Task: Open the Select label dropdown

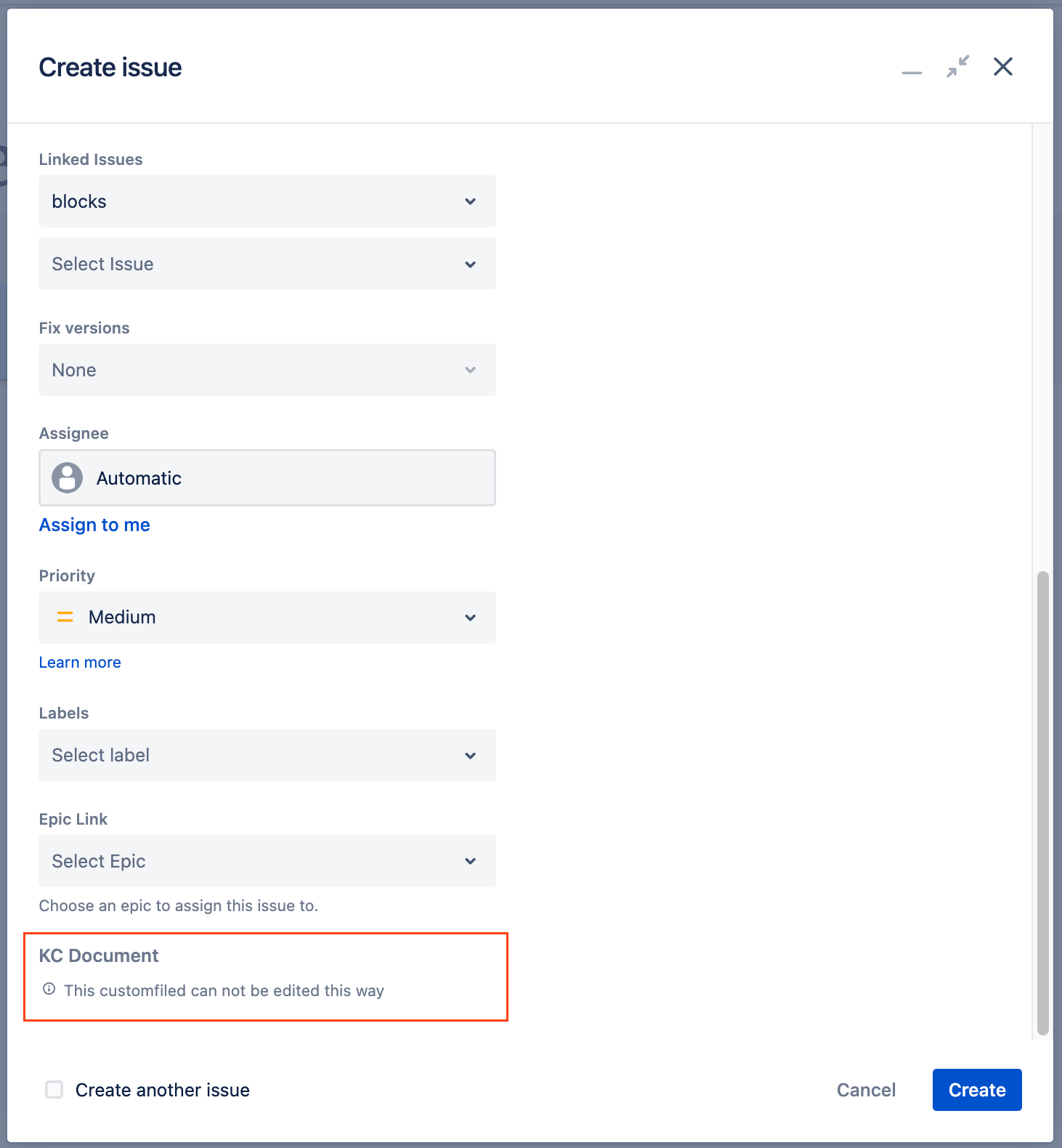Action: [267, 755]
